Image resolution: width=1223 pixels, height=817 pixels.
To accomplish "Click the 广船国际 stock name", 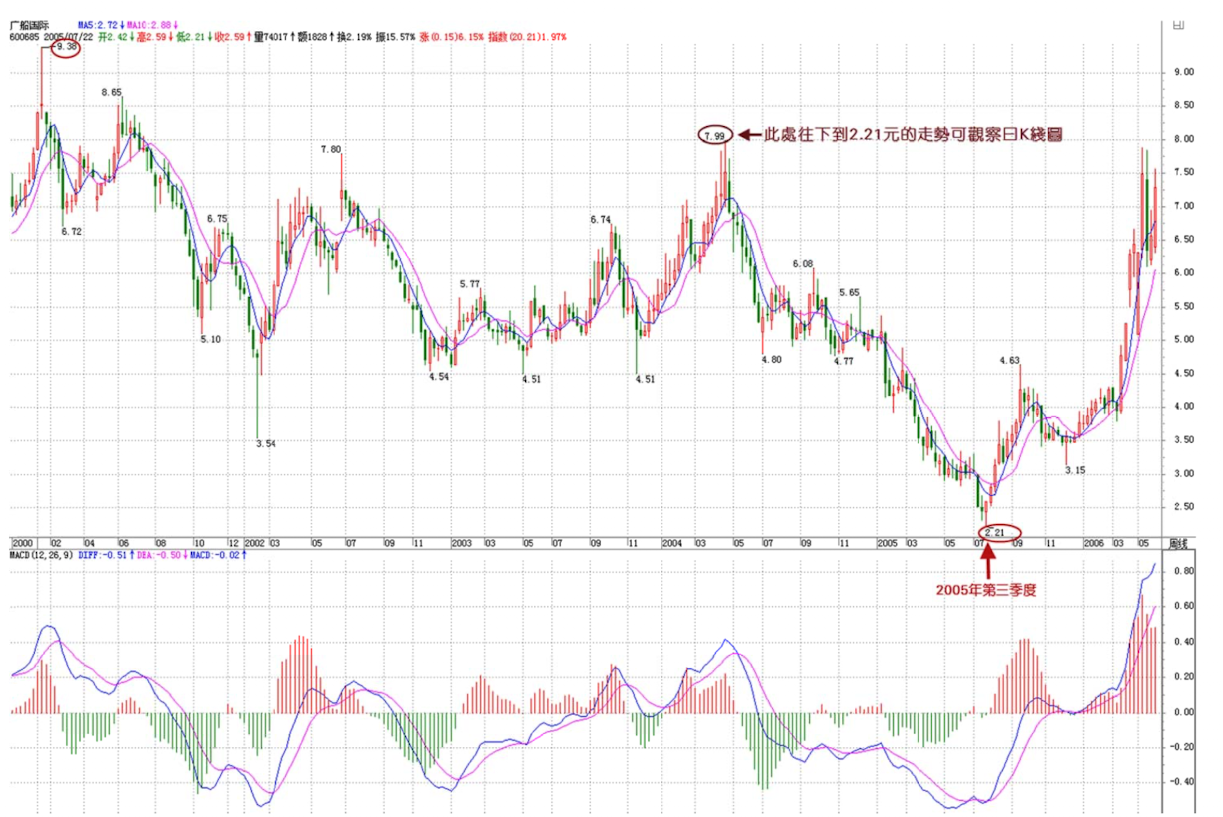I will coord(30,23).
